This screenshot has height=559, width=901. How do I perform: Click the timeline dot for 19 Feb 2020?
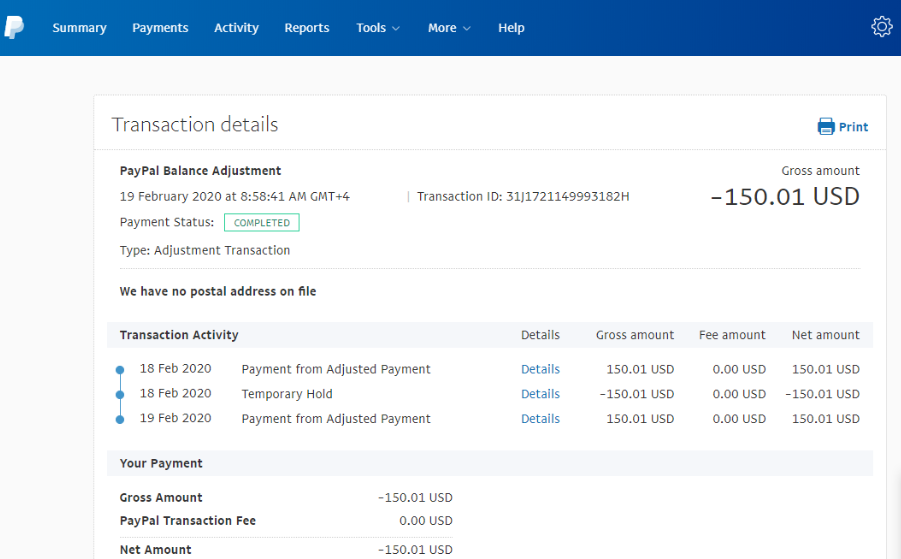click(120, 419)
